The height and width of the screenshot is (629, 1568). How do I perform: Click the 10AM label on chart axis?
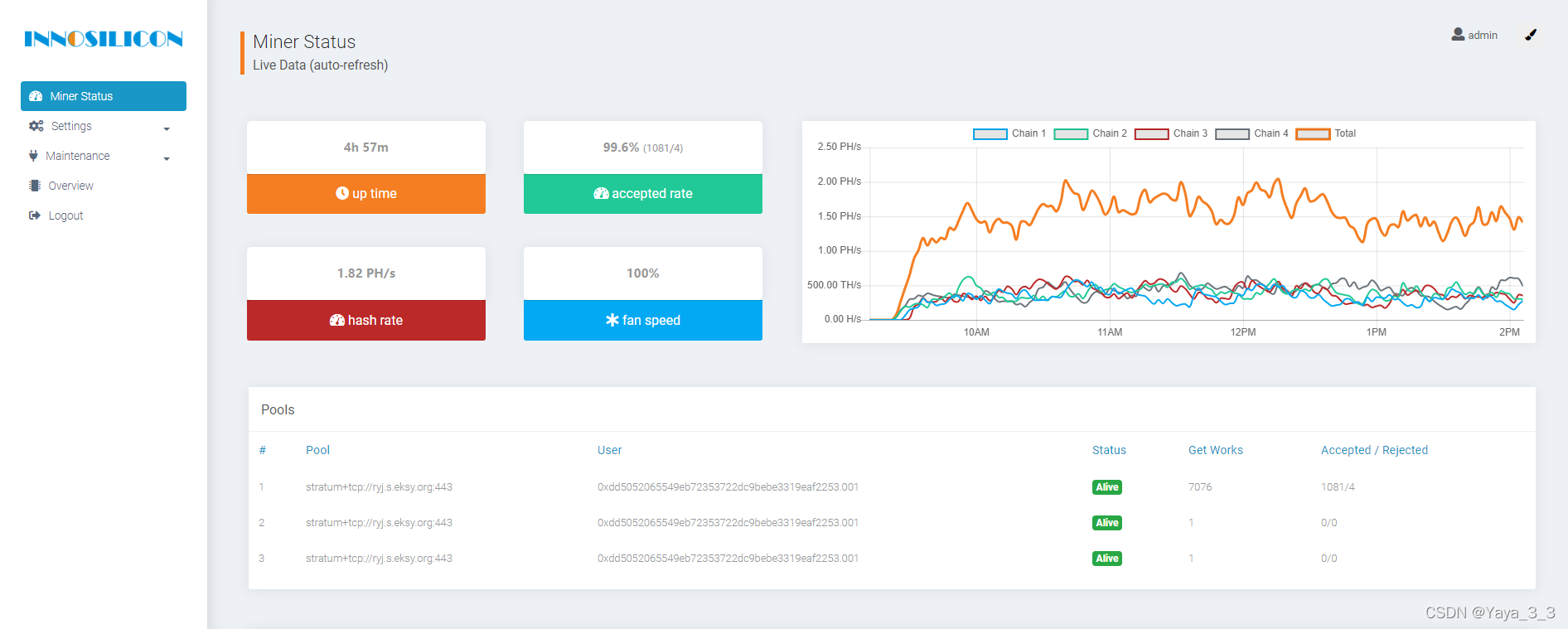pos(976,332)
